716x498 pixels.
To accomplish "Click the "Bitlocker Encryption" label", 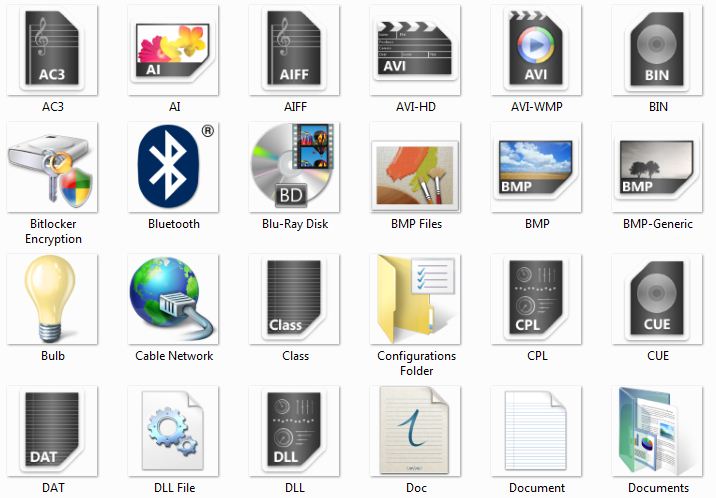I will [53, 231].
